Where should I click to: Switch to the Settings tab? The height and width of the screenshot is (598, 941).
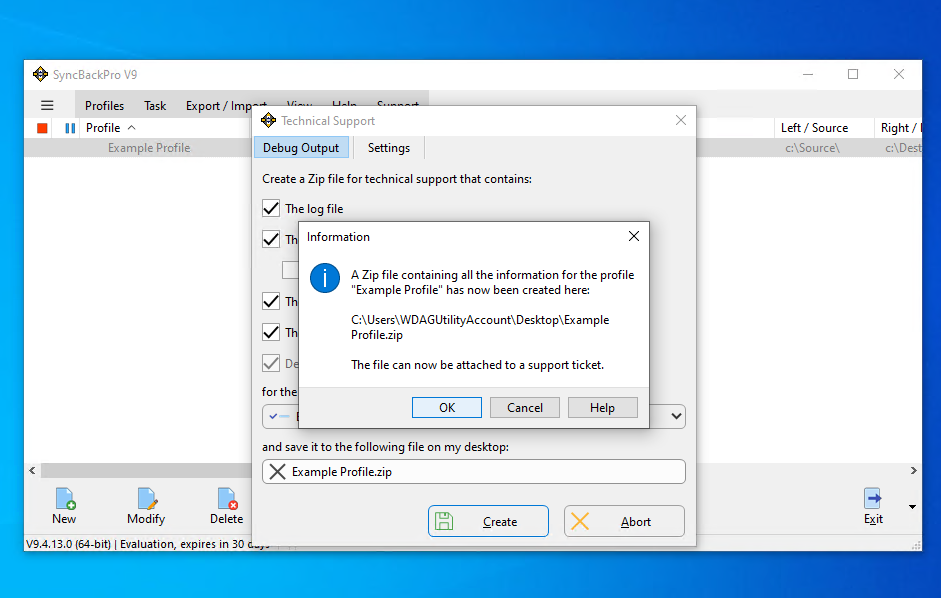388,148
